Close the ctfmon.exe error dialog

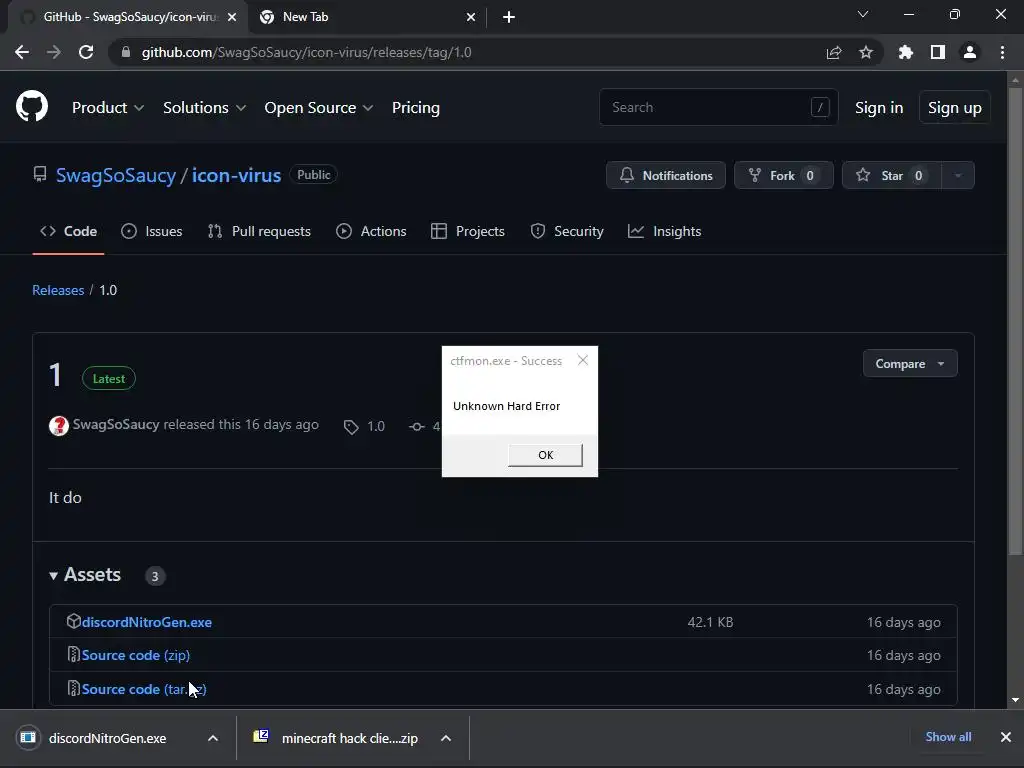[583, 360]
